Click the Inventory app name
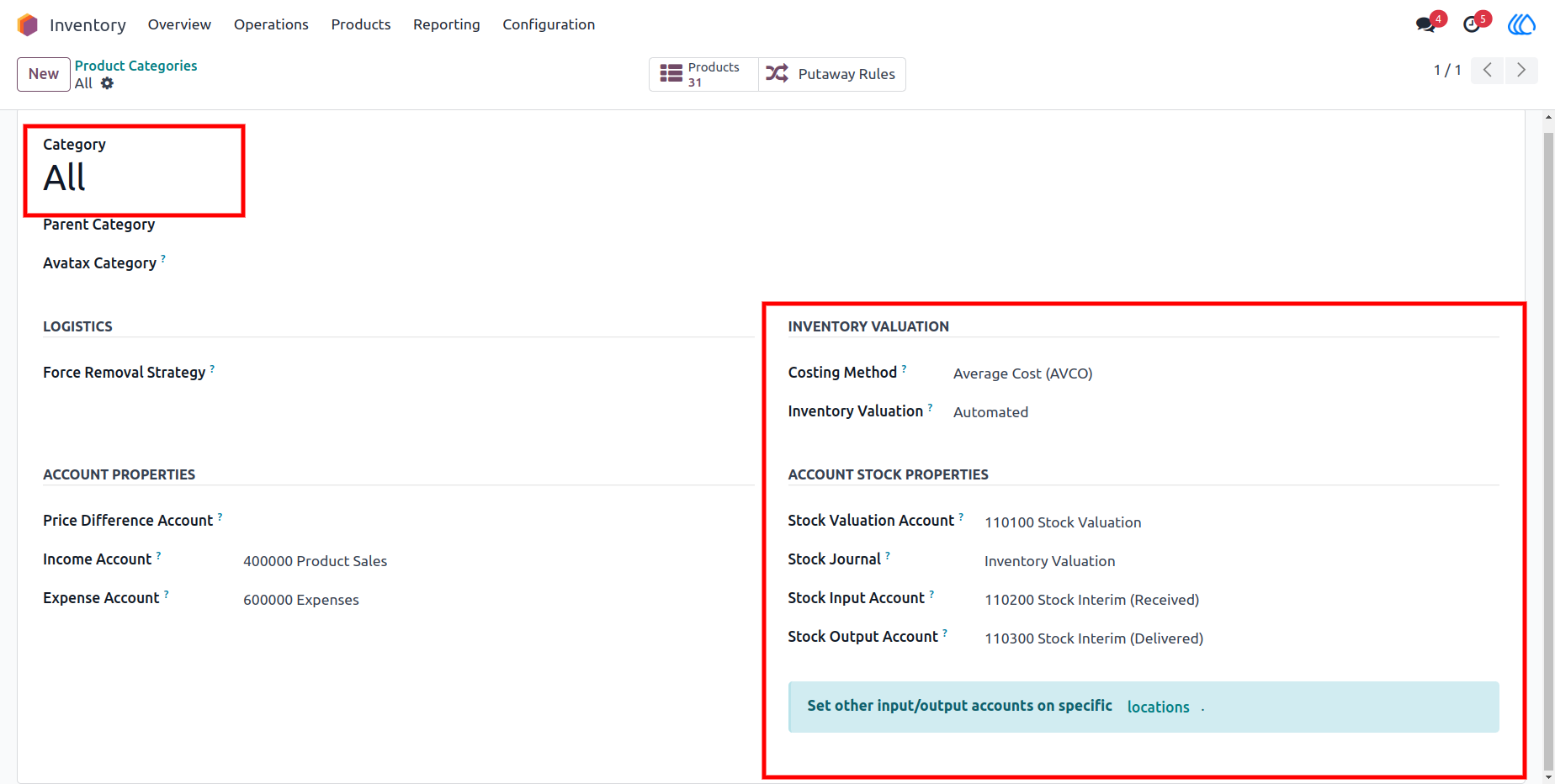 point(88,25)
